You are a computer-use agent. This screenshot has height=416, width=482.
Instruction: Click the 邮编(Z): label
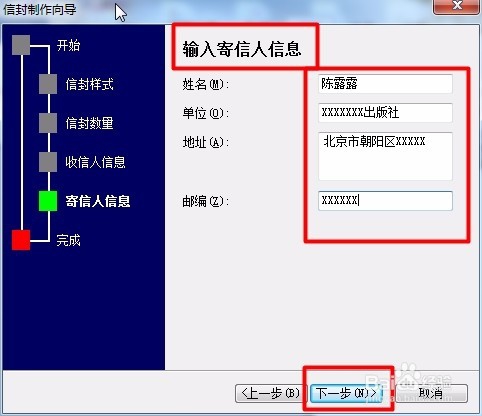(x=206, y=201)
